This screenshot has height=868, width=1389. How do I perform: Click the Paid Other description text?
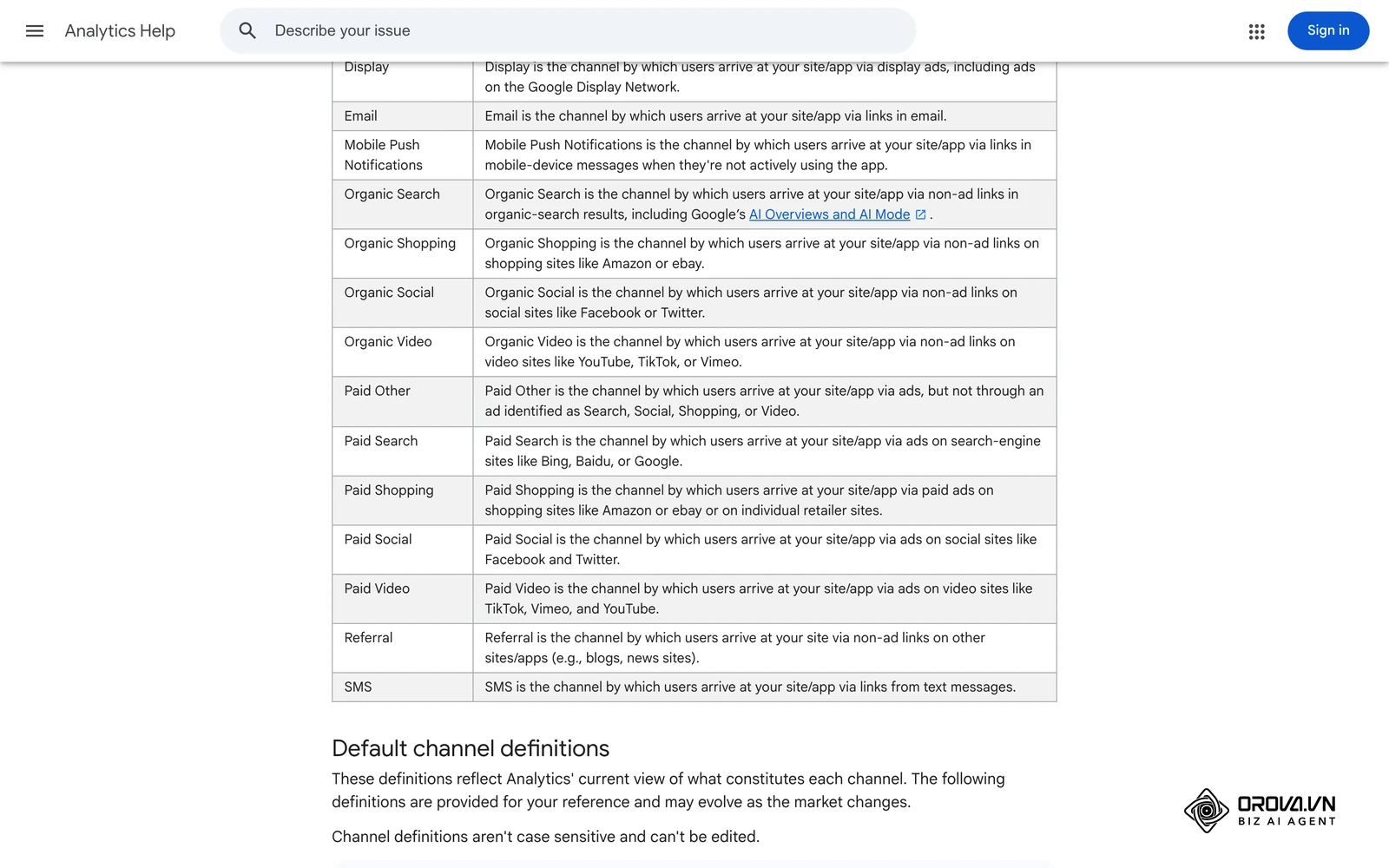pyautogui.click(x=764, y=401)
